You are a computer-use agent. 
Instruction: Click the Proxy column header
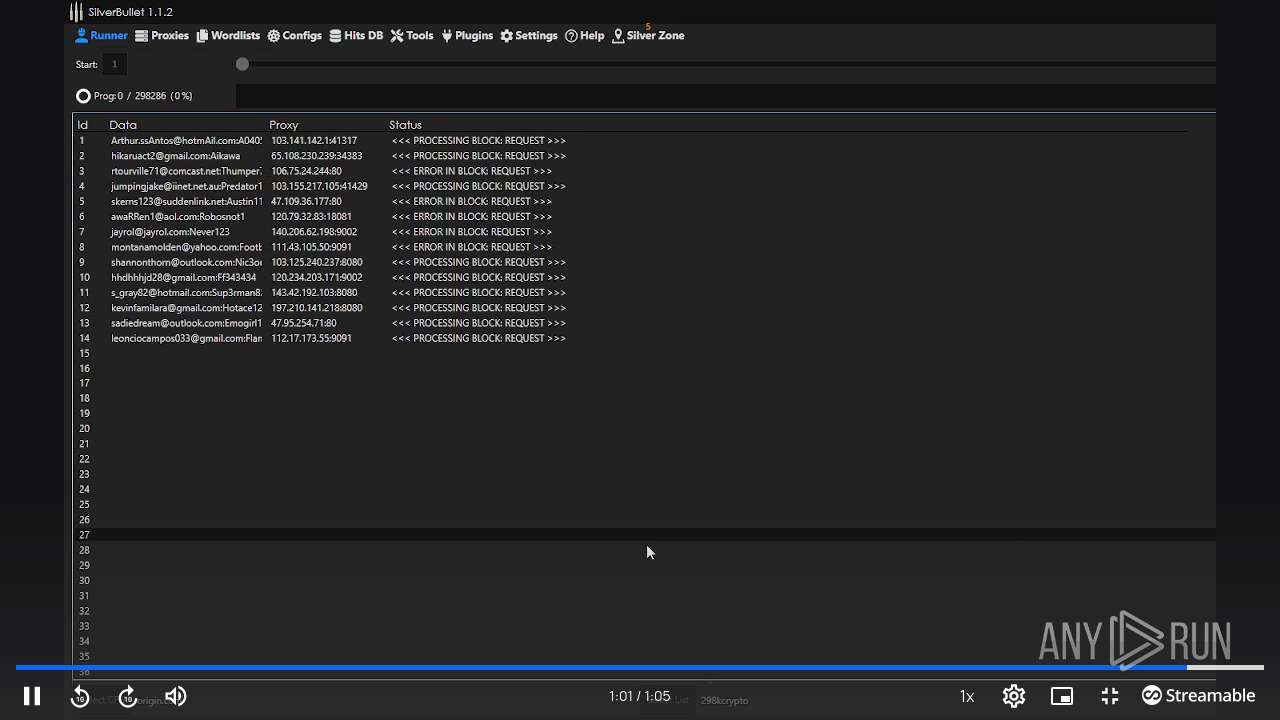coord(284,125)
